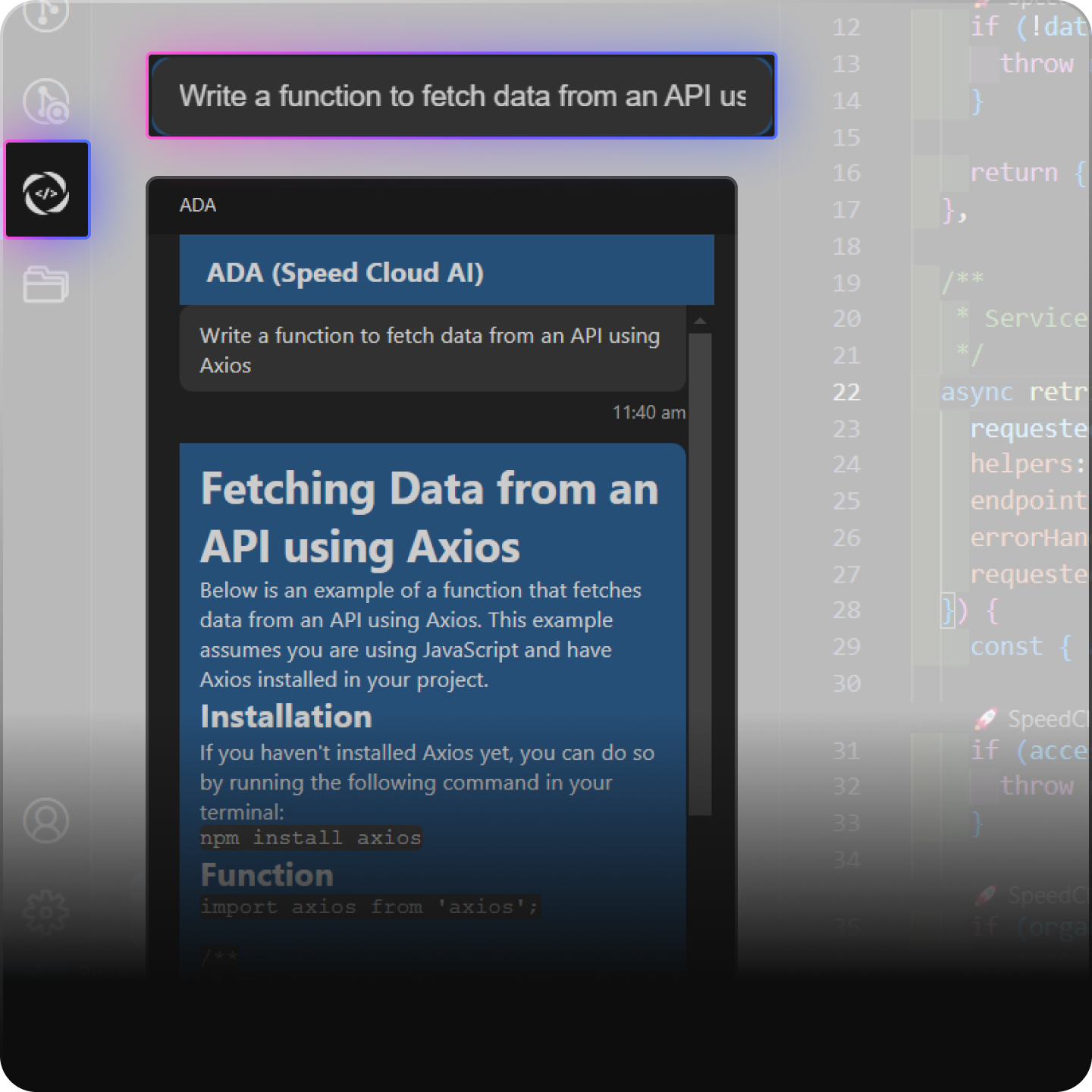The image size is (1092, 1092).
Task: Click line number 16 in editor gutter
Action: pyautogui.click(x=846, y=173)
